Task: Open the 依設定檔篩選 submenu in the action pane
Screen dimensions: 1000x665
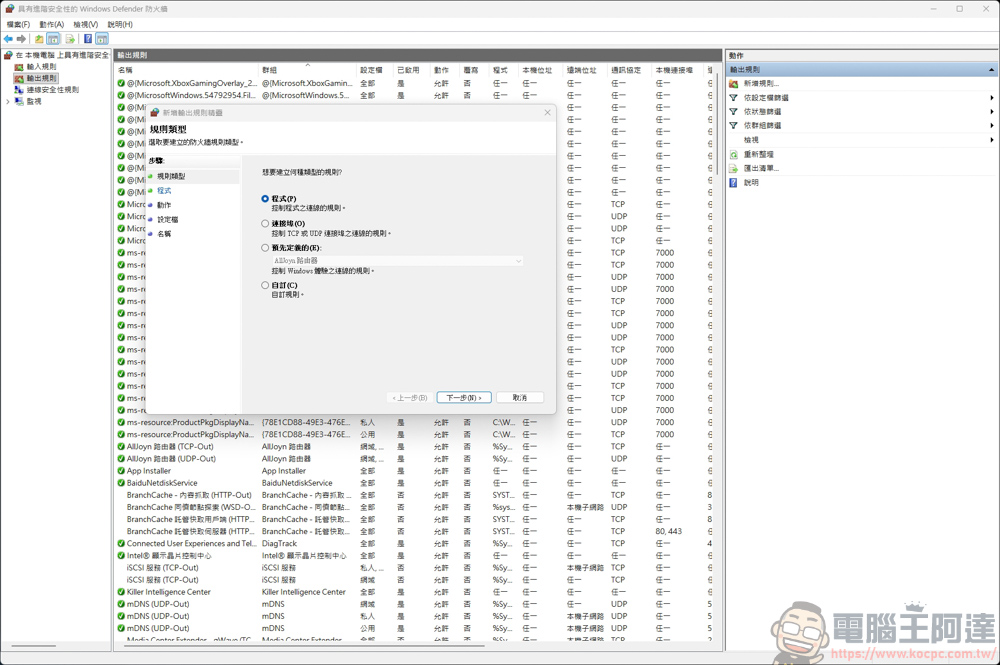Action: coord(862,98)
